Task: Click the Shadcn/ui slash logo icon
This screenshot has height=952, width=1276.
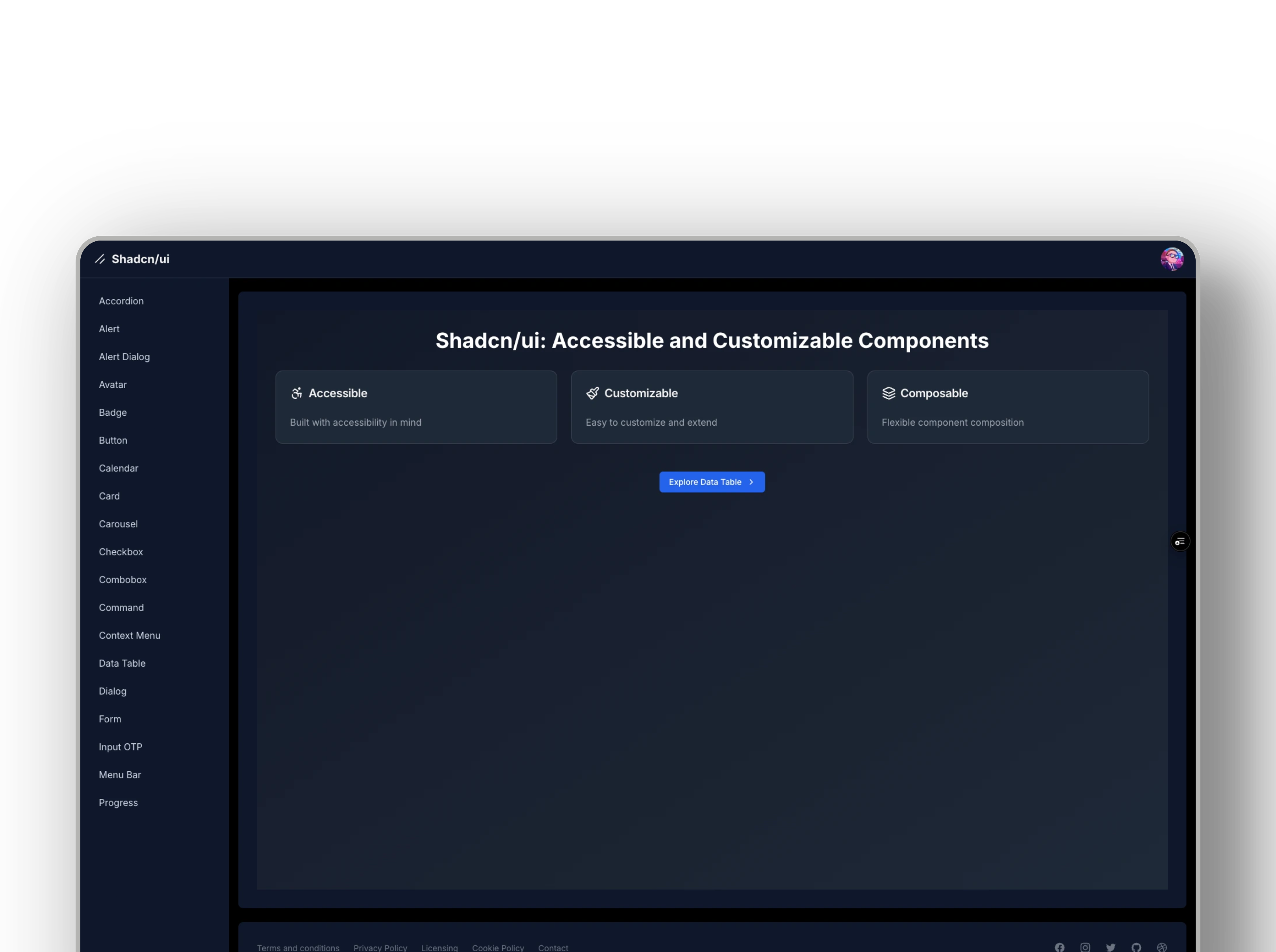Action: pyautogui.click(x=100, y=259)
